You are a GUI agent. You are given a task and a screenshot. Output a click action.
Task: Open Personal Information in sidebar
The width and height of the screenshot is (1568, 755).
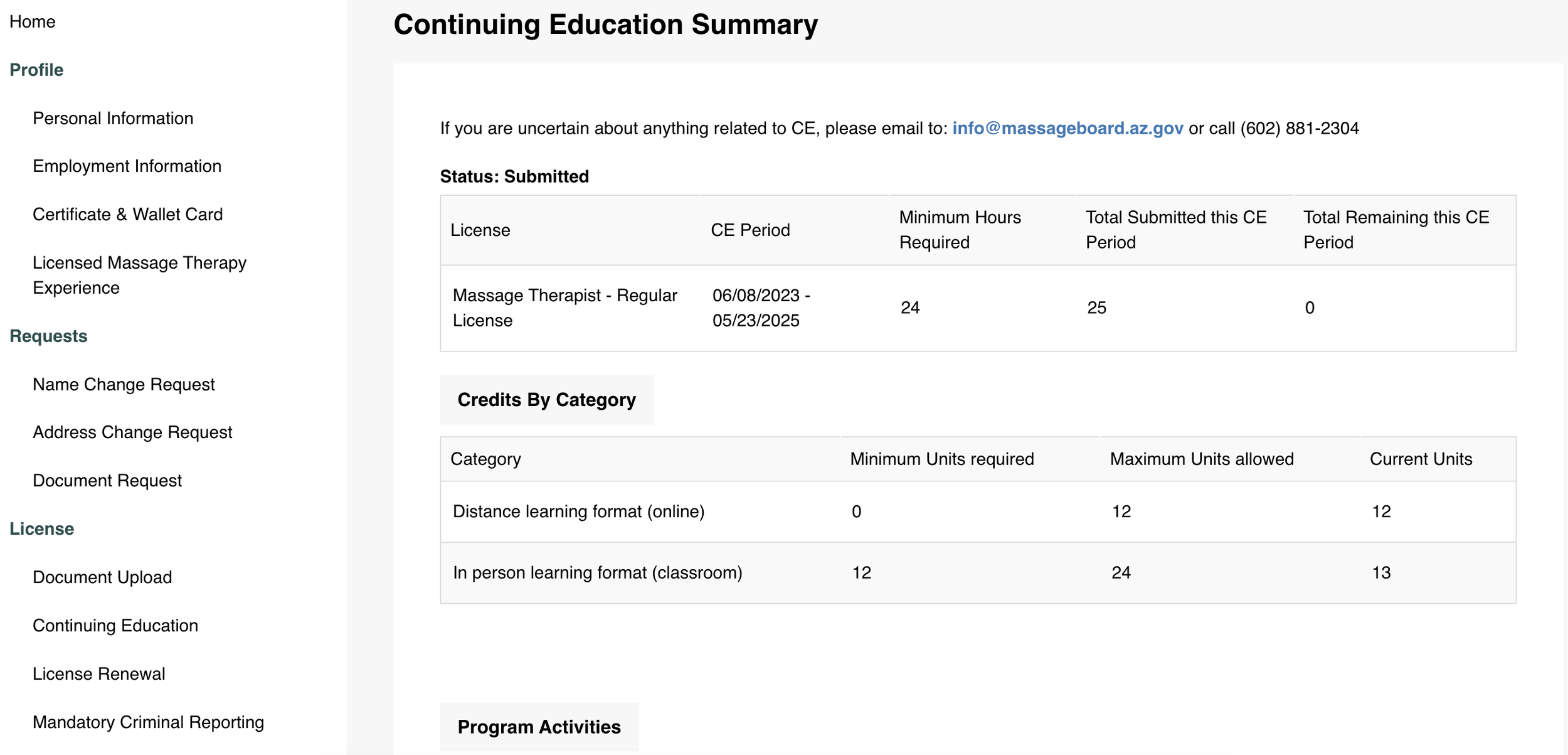113,118
